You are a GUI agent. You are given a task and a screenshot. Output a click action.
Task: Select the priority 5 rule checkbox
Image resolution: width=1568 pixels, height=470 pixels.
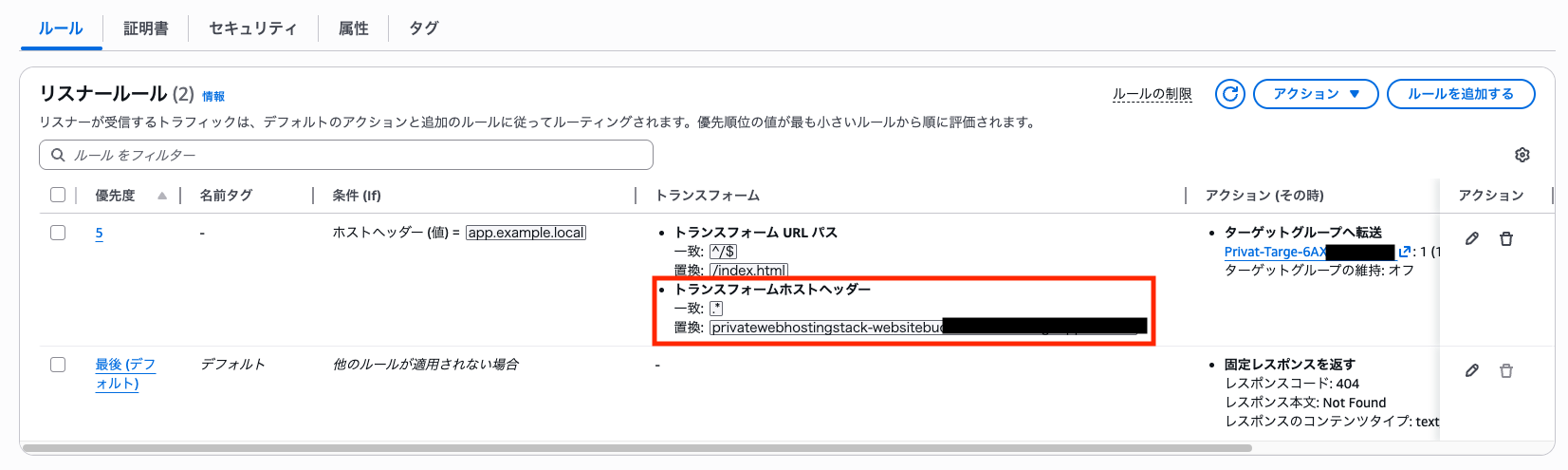click(x=58, y=233)
